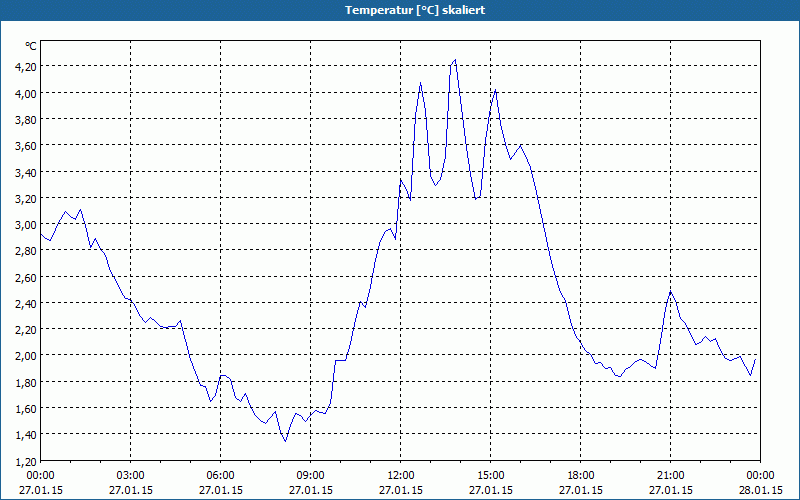
Task: Click the 2,60 y-axis value
Action: [26, 278]
